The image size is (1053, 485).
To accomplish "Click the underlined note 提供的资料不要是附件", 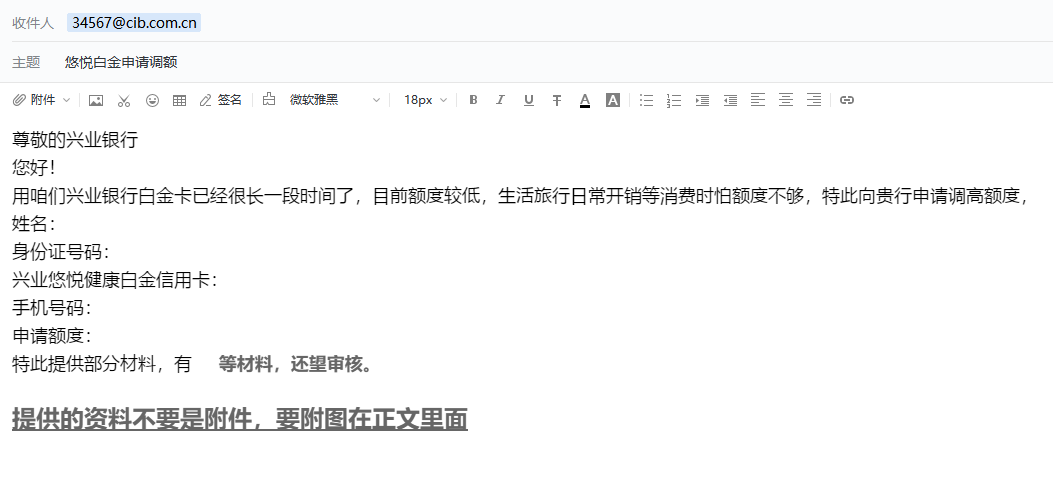I will pyautogui.click(x=132, y=419).
